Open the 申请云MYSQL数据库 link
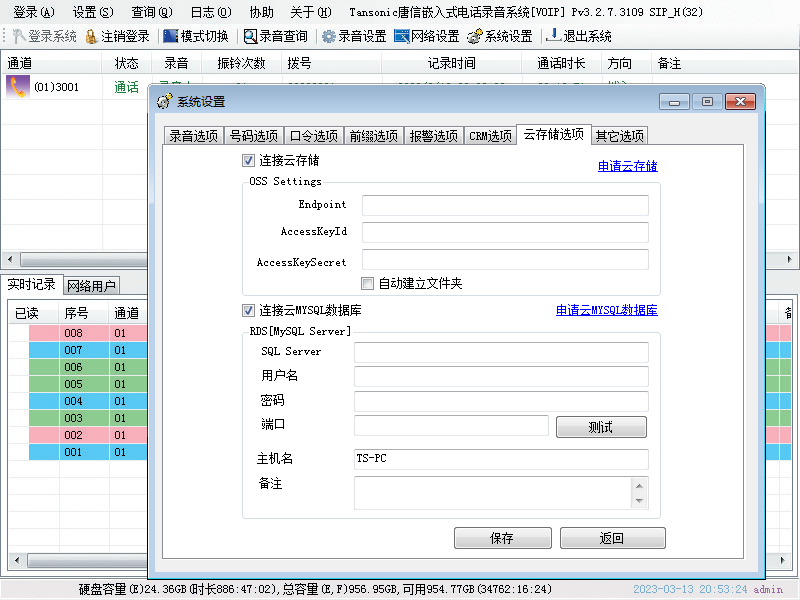800x600 pixels. (607, 310)
